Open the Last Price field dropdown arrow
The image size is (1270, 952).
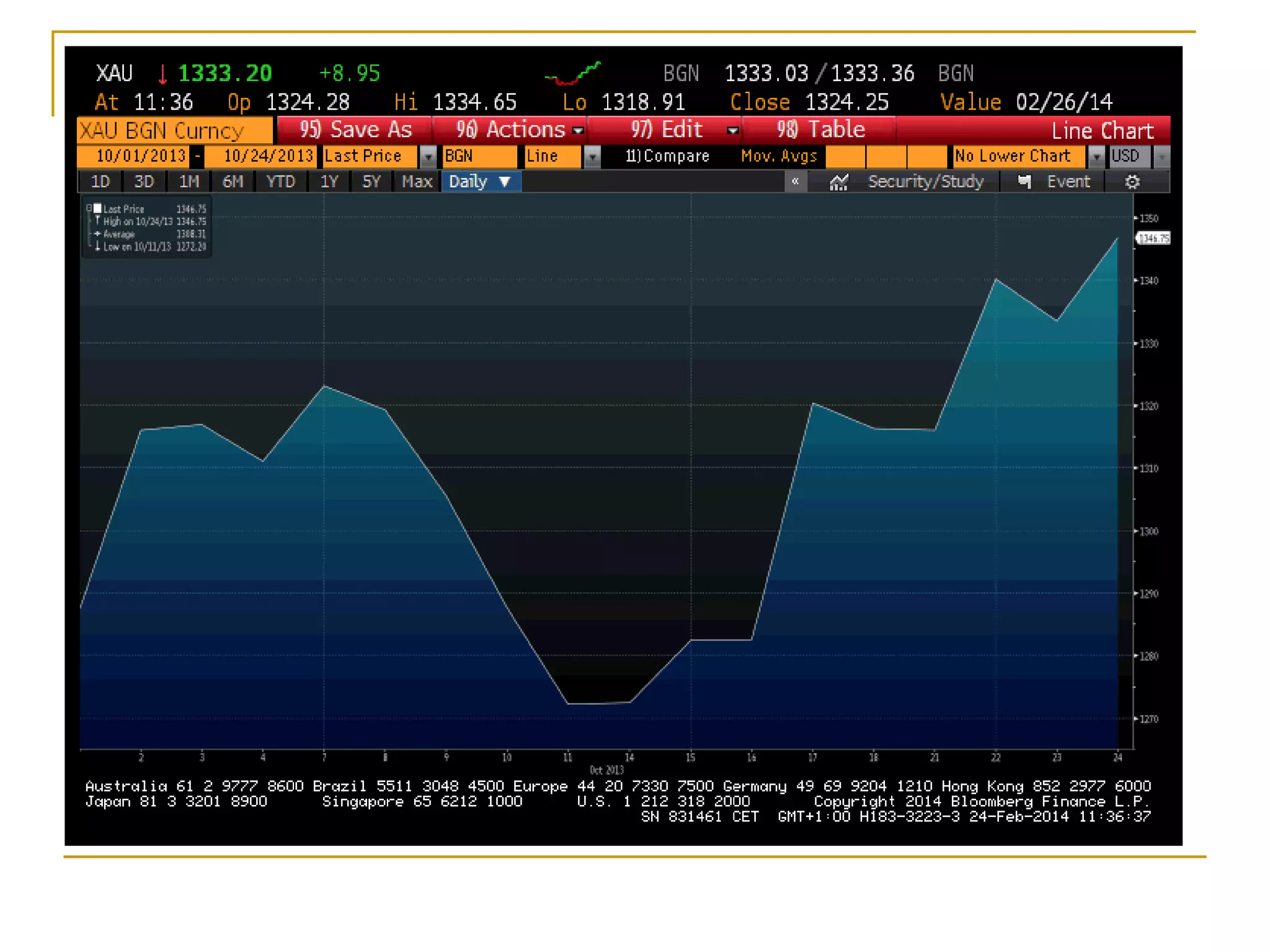(x=428, y=157)
